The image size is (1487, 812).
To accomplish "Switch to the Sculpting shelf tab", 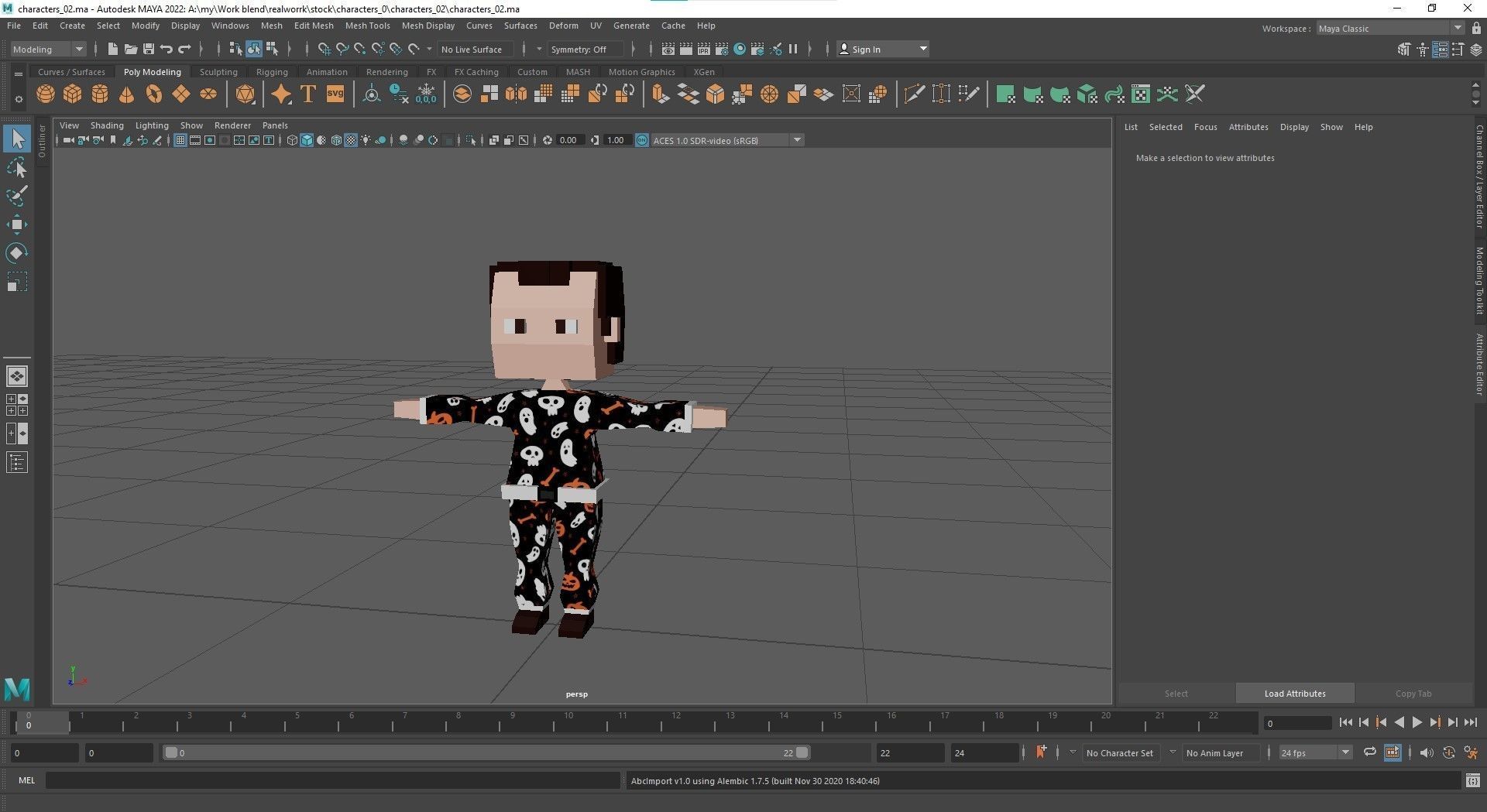I will pyautogui.click(x=218, y=72).
